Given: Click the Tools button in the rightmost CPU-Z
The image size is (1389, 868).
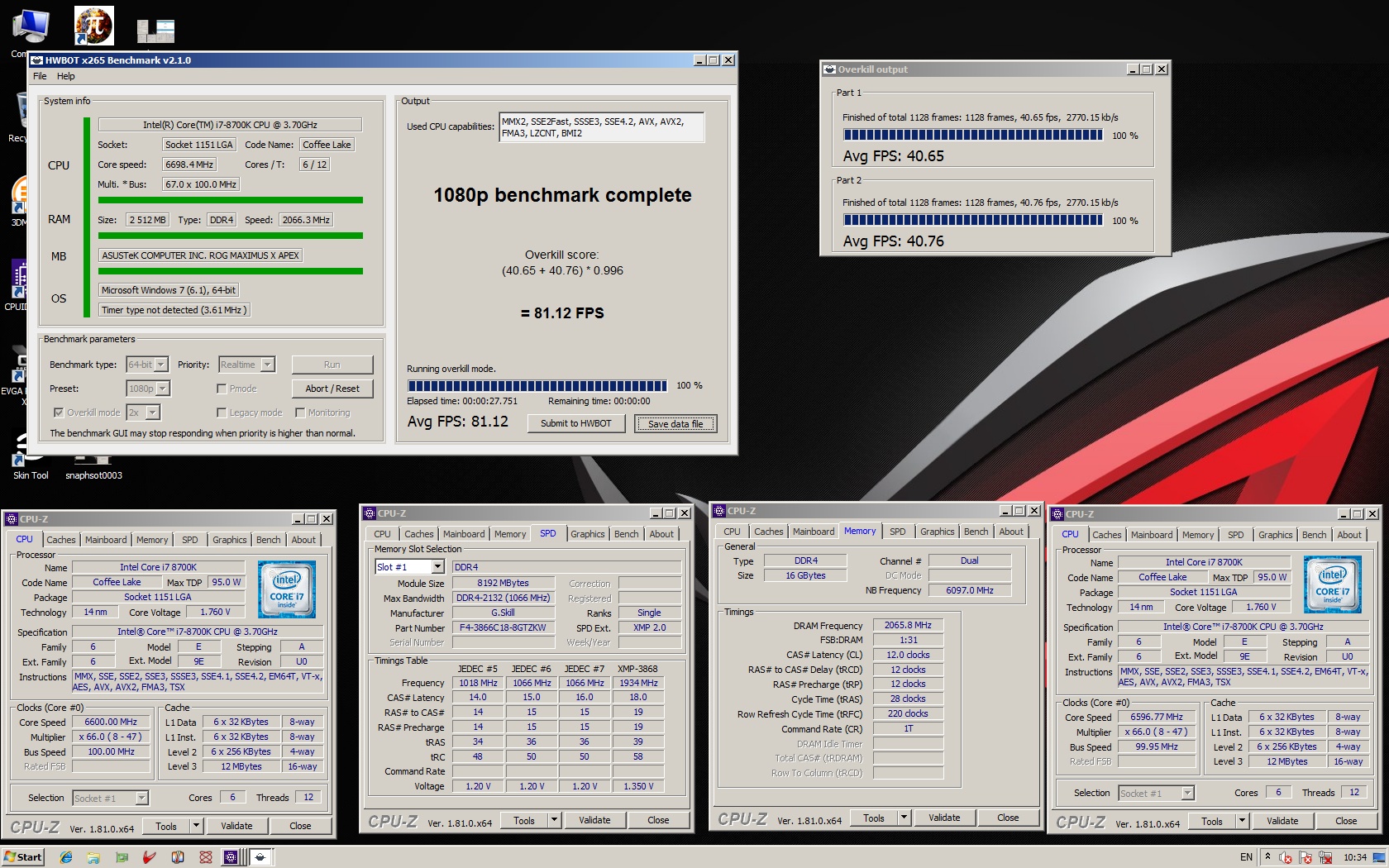Looking at the screenshot, I should [x=1212, y=821].
